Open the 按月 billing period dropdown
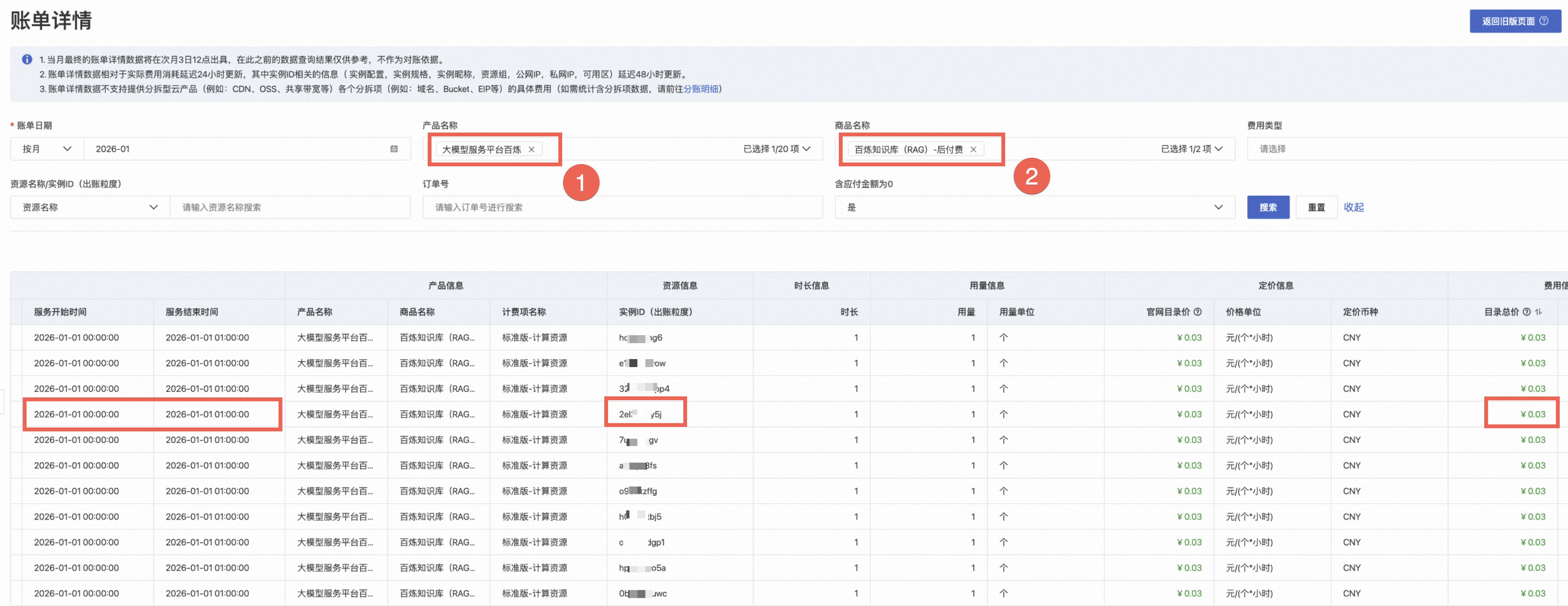 click(47, 149)
